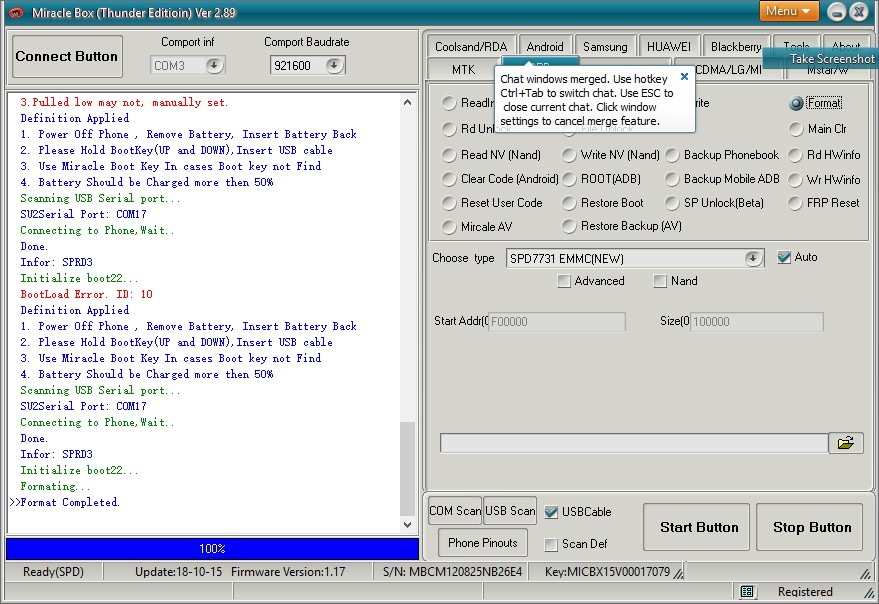Click the 100% progress bar
Viewport: 879px width, 604px height.
(x=212, y=548)
